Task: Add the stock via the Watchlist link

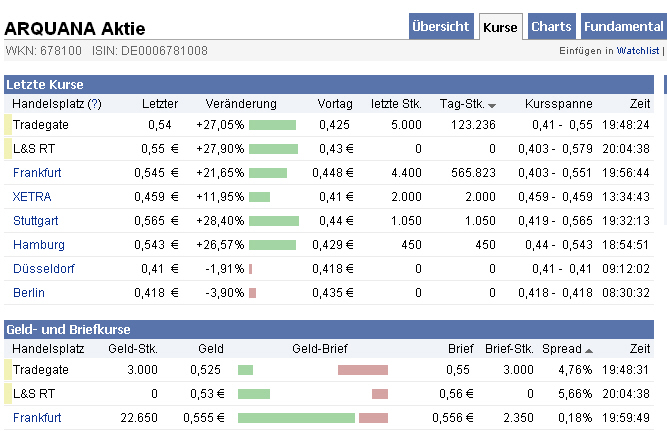Action: [x=637, y=50]
